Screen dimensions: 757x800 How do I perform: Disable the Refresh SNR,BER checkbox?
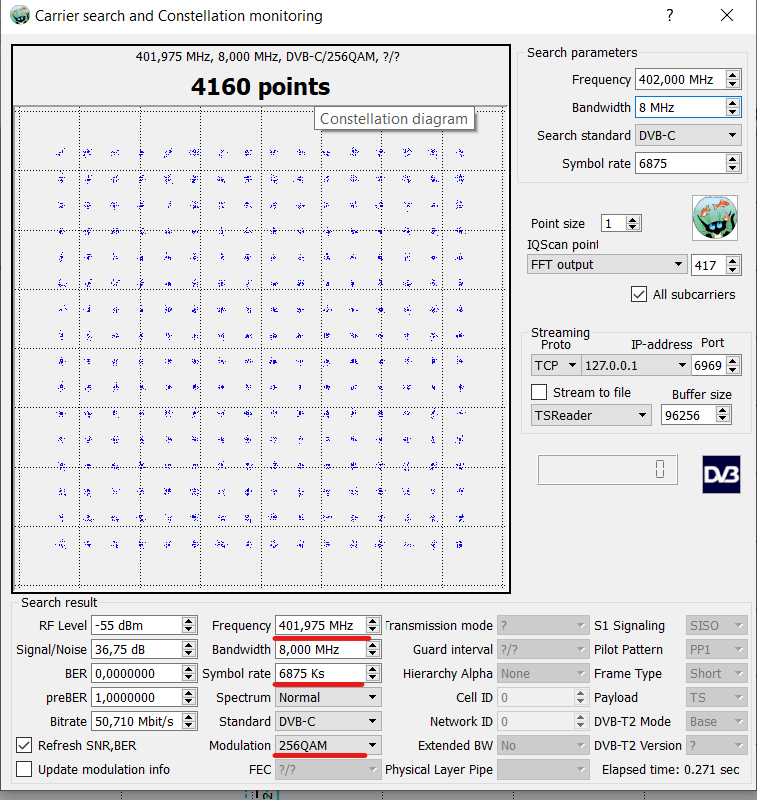(24, 745)
